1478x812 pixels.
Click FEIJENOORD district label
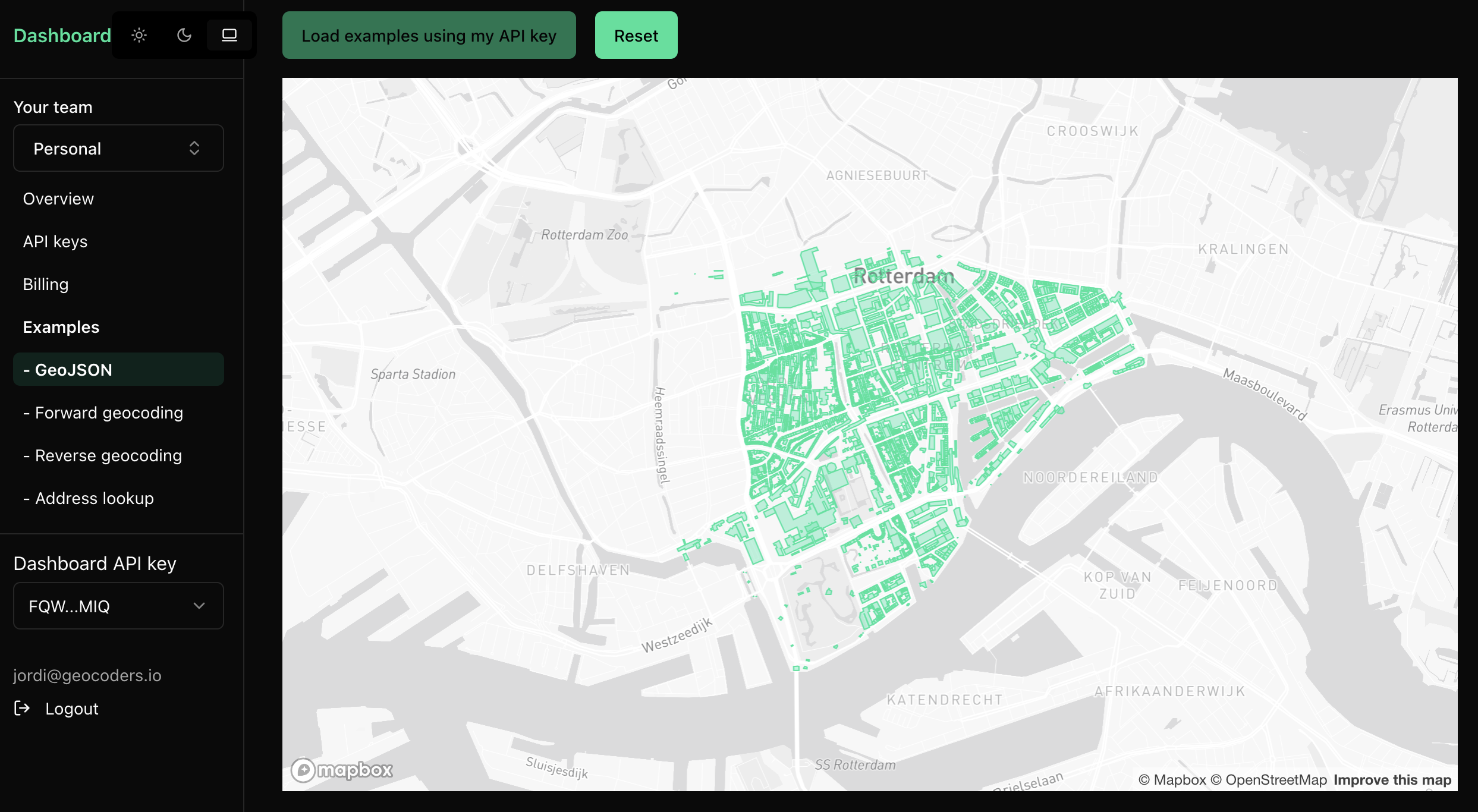pos(1228,586)
